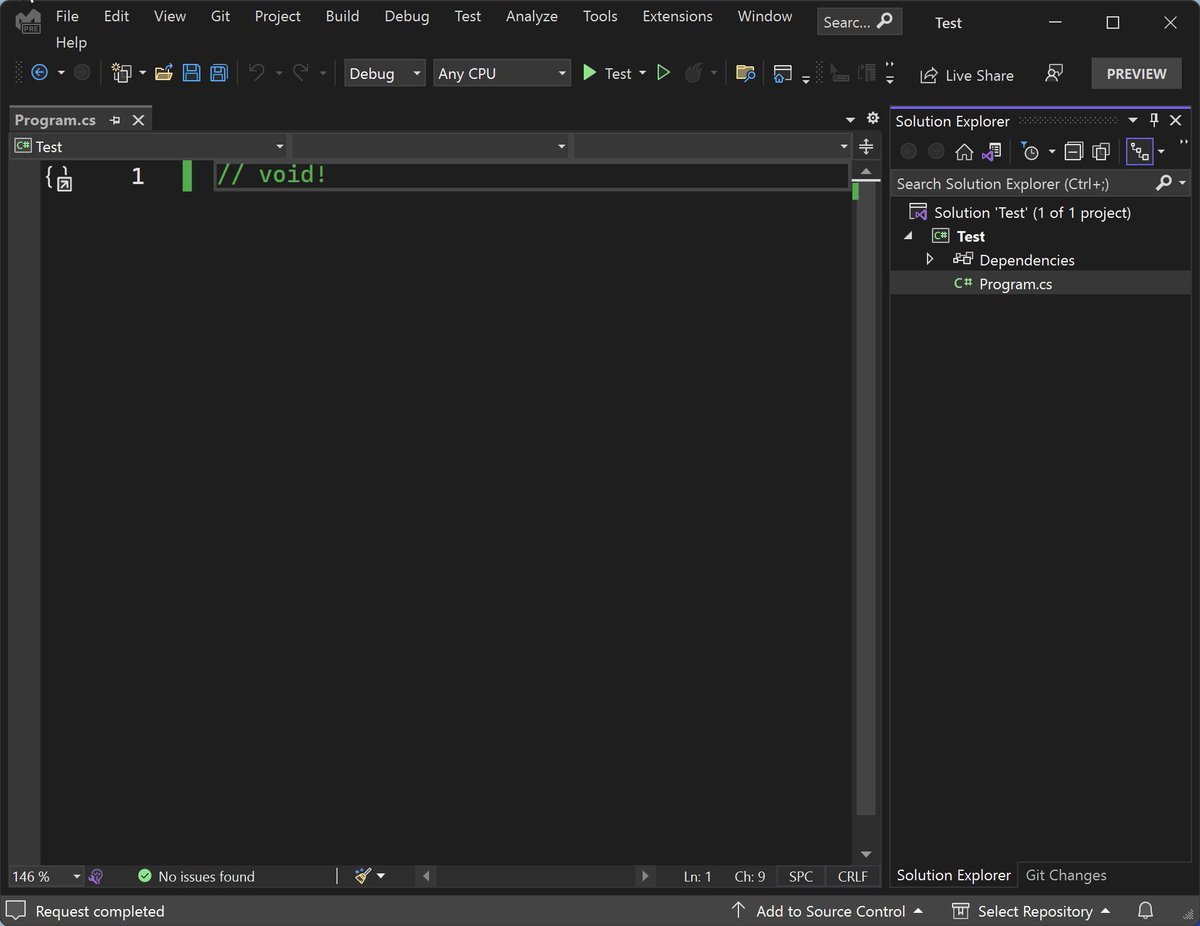Open the Debug configuration dropdown
Viewport: 1200px width, 926px height.
pos(385,73)
